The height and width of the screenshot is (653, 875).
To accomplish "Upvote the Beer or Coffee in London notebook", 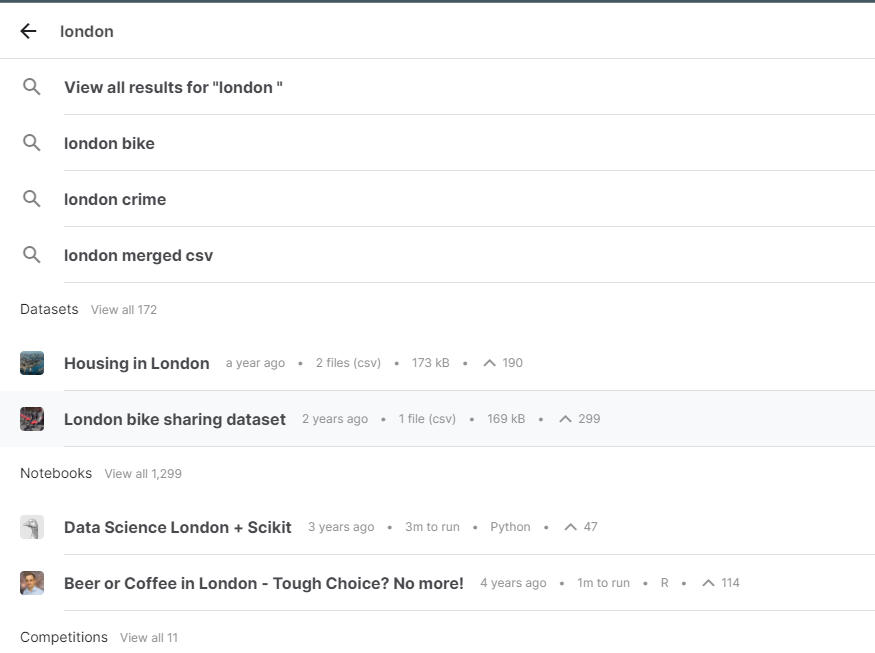I will click(x=708, y=582).
